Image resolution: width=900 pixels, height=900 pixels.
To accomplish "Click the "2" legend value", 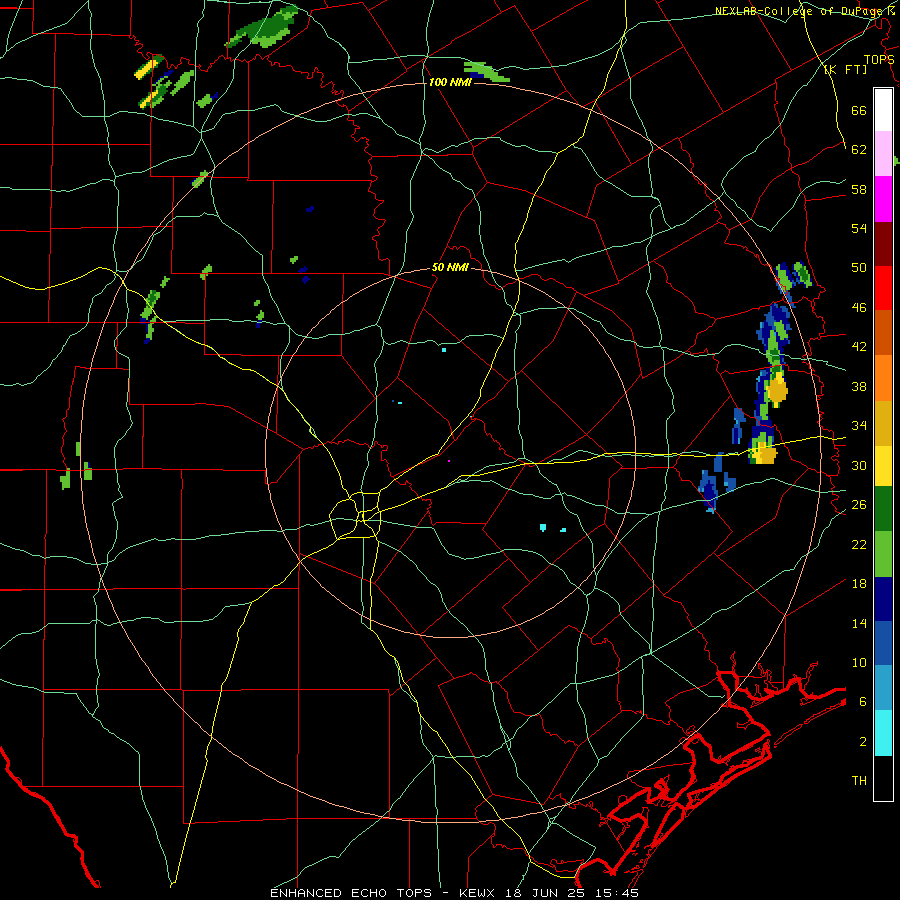I will [x=862, y=741].
